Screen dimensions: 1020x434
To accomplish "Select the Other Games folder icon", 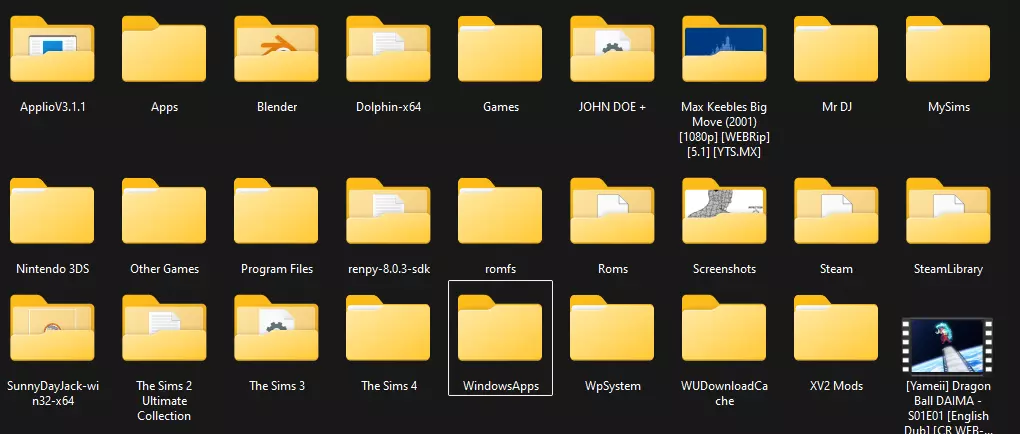I will click(164, 211).
